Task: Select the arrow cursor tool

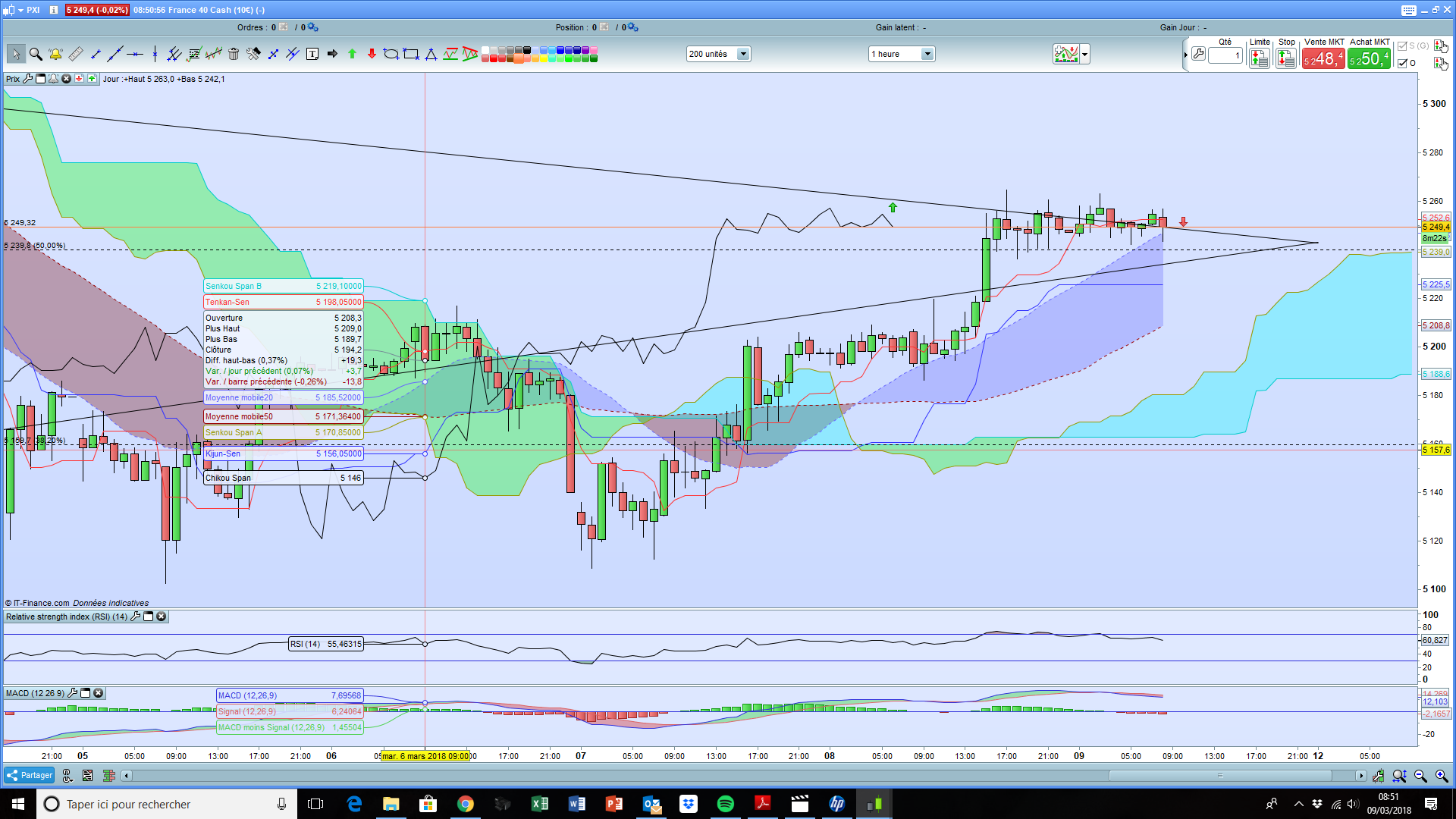Action: click(16, 54)
